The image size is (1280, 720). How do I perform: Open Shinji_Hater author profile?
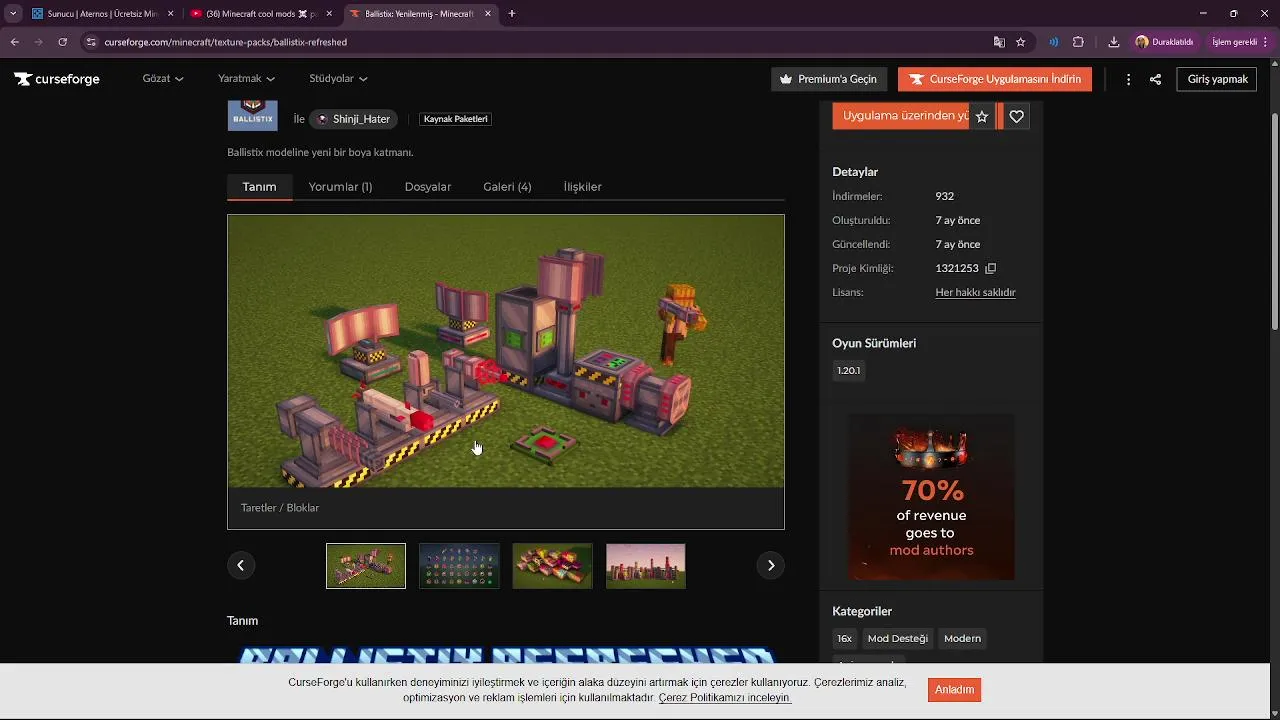pyautogui.click(x=353, y=119)
